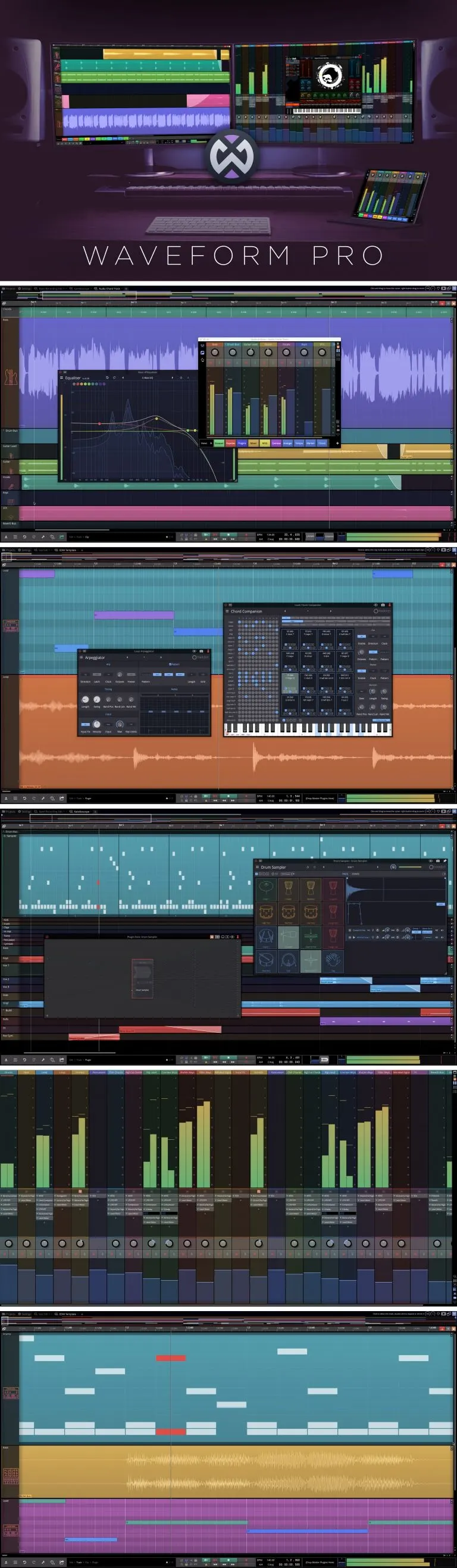
Task: Switch to Settings tab in Equaliser screenshot
Action: pyautogui.click(x=24, y=288)
